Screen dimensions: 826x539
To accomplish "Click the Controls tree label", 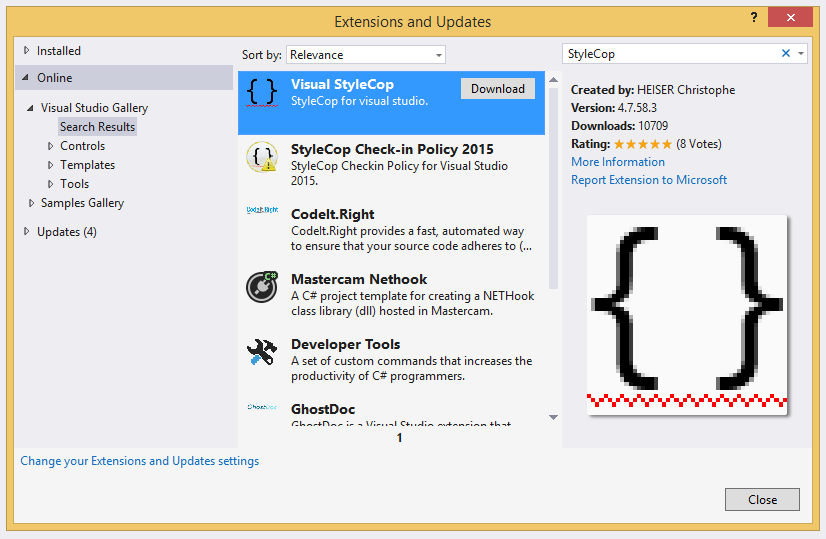I will [82, 146].
